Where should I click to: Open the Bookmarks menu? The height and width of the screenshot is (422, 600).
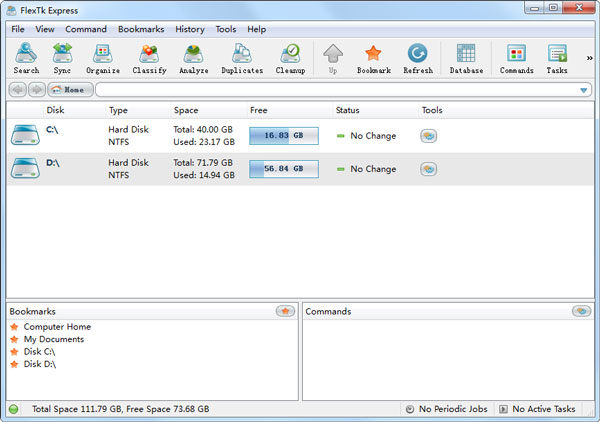click(x=141, y=29)
